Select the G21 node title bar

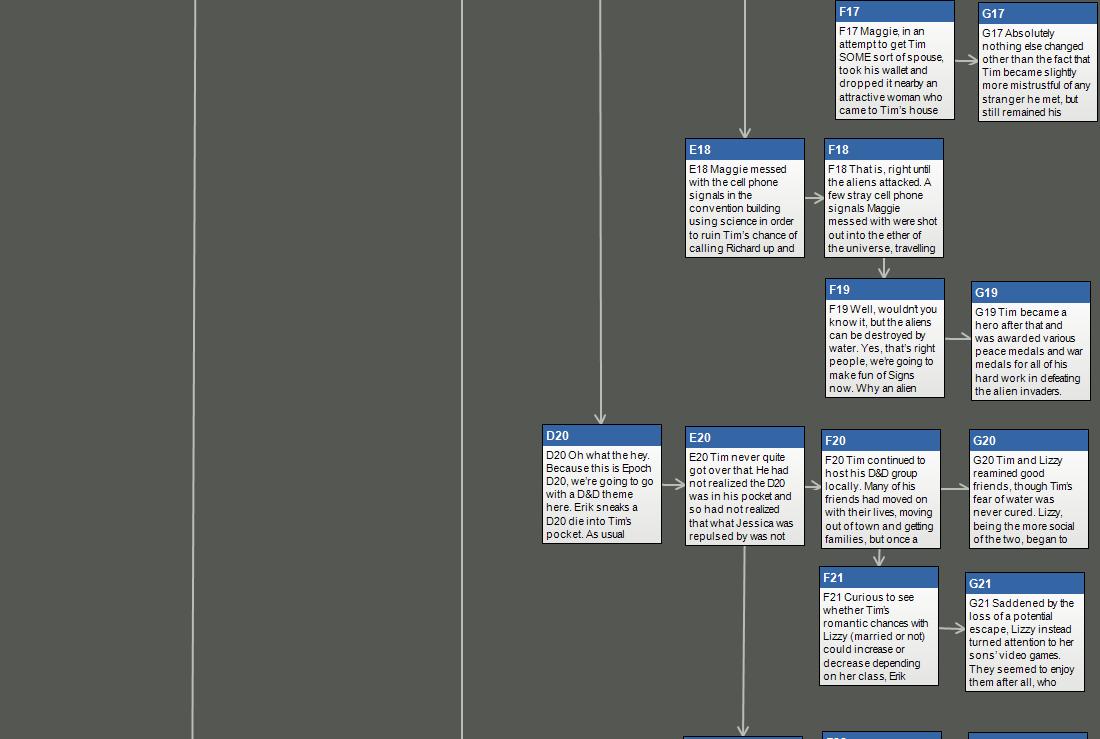point(1025,584)
